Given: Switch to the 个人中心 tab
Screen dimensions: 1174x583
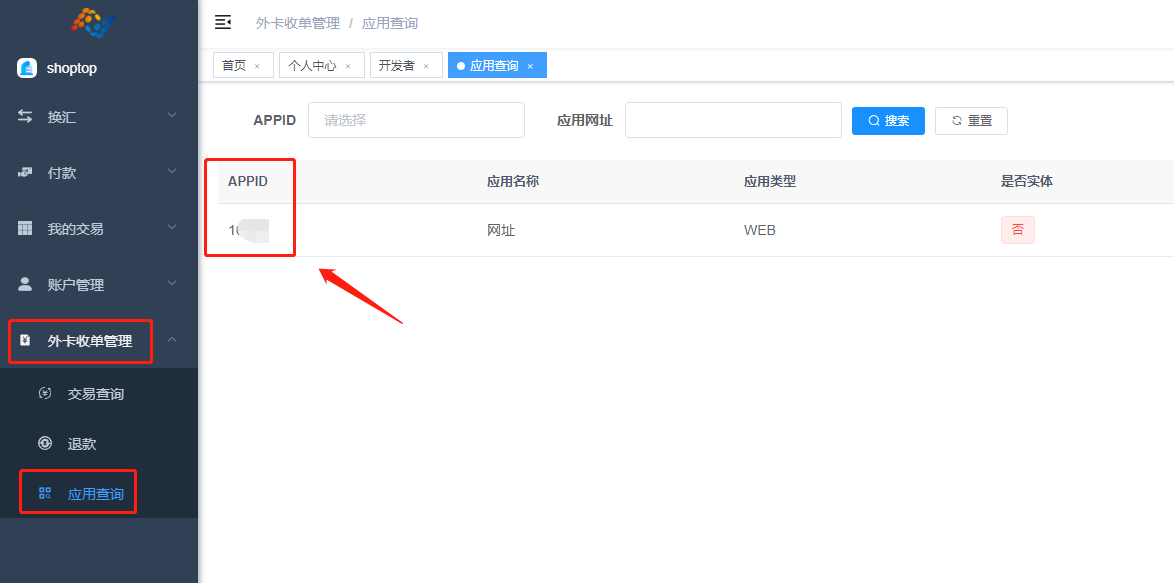Looking at the screenshot, I should pos(312,66).
